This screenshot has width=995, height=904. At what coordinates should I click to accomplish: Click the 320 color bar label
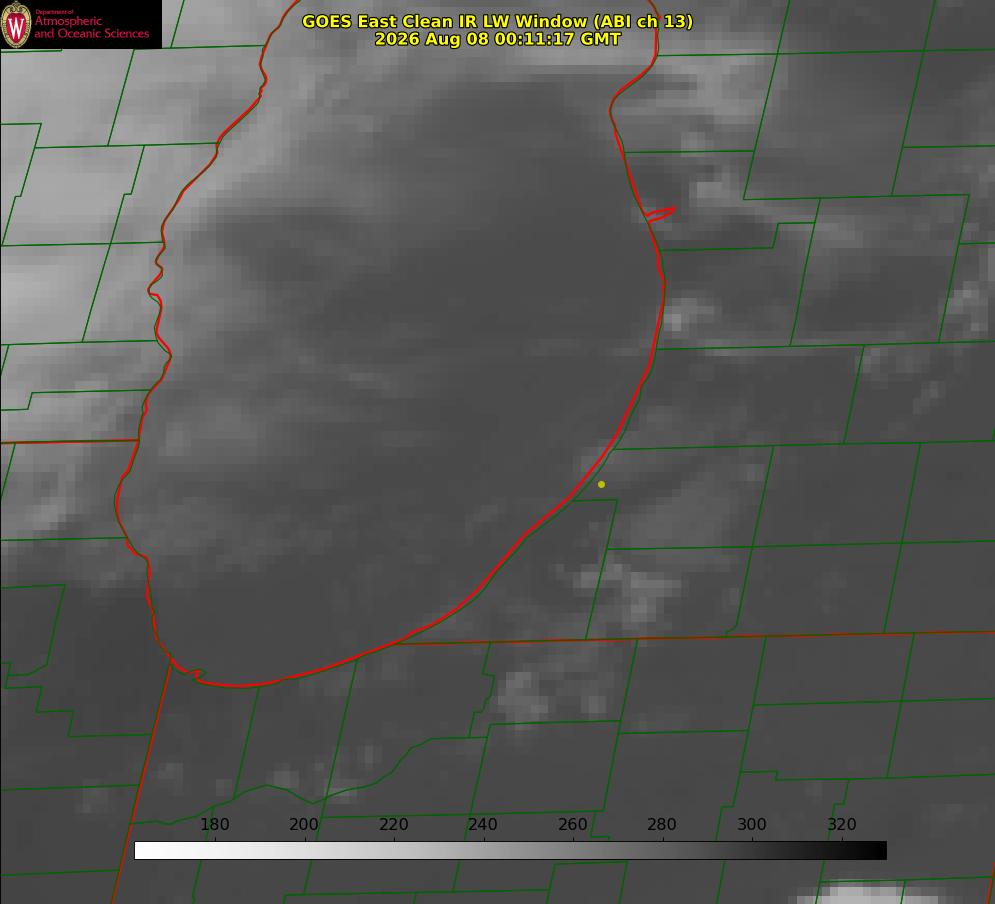point(842,824)
